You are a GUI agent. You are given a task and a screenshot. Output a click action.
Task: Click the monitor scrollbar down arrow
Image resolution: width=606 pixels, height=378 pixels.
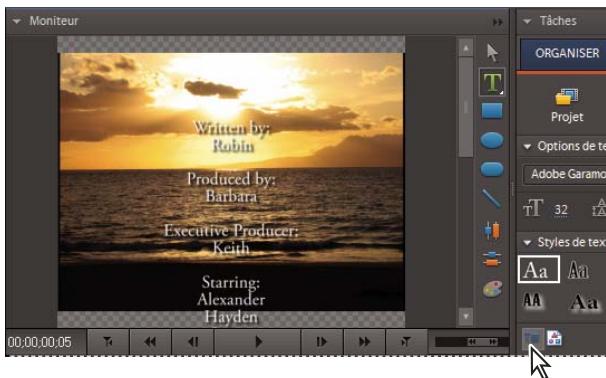click(466, 317)
